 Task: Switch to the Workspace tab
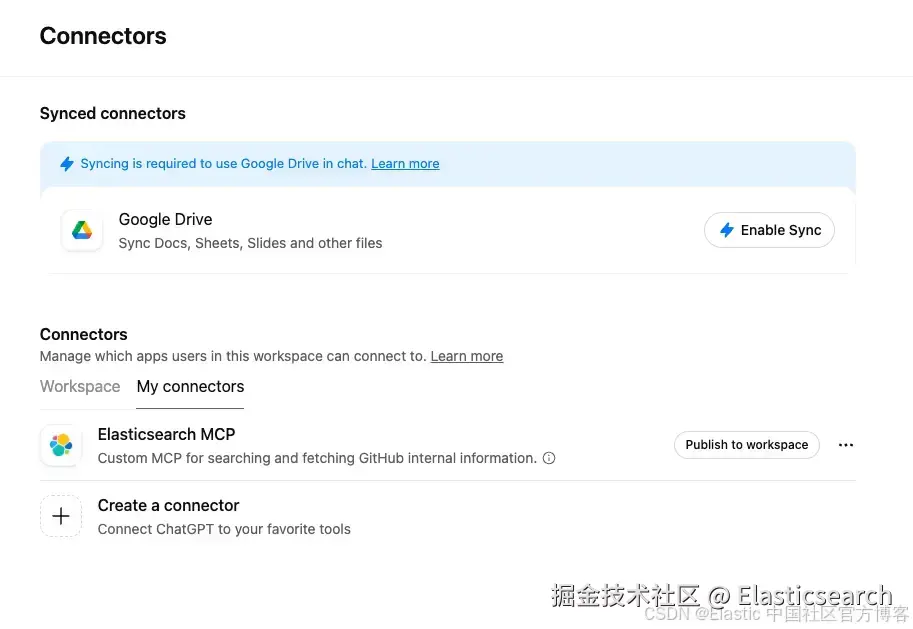80,387
